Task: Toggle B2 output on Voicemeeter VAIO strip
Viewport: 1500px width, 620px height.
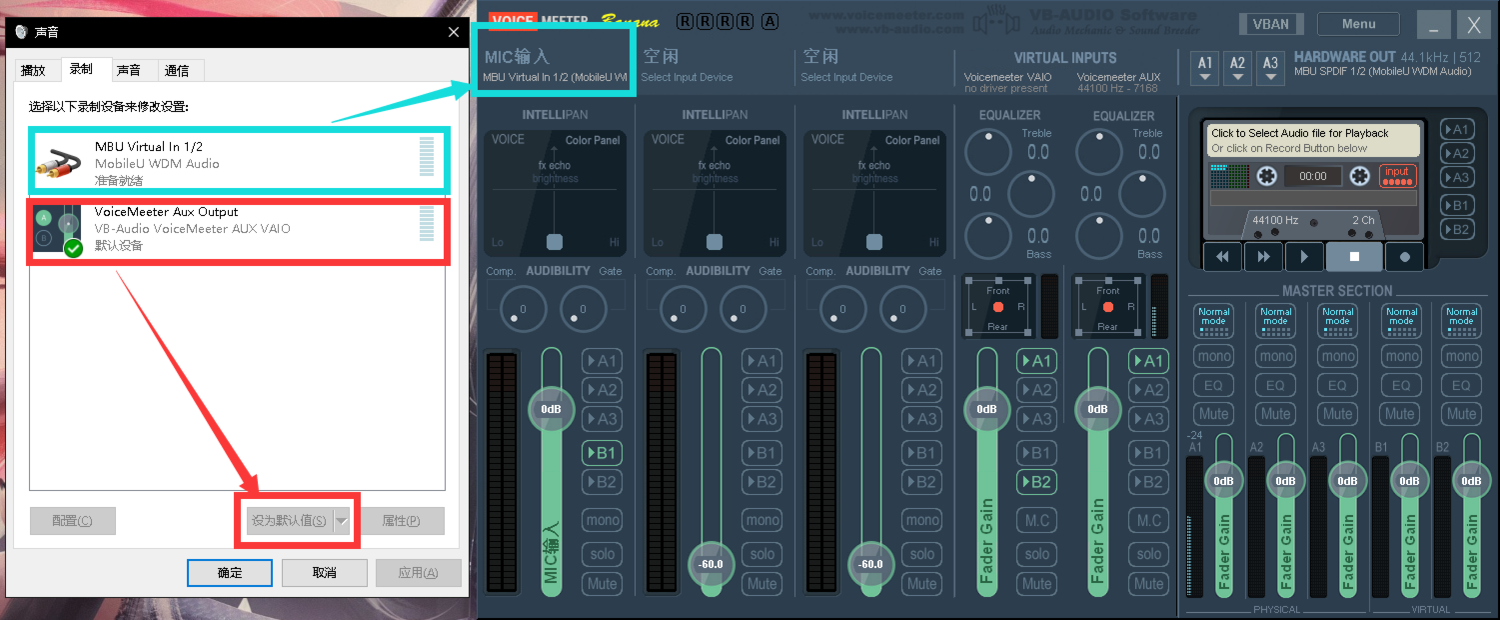Action: [1037, 482]
